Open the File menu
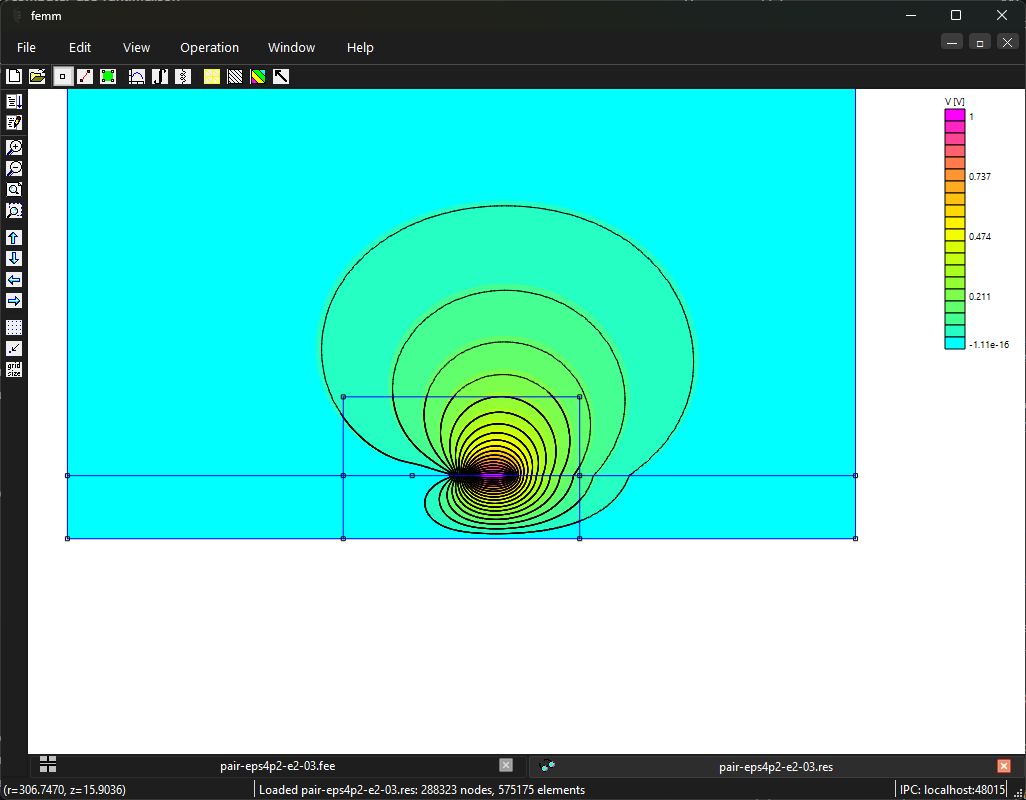Viewport: 1026px width, 800px height. click(26, 48)
